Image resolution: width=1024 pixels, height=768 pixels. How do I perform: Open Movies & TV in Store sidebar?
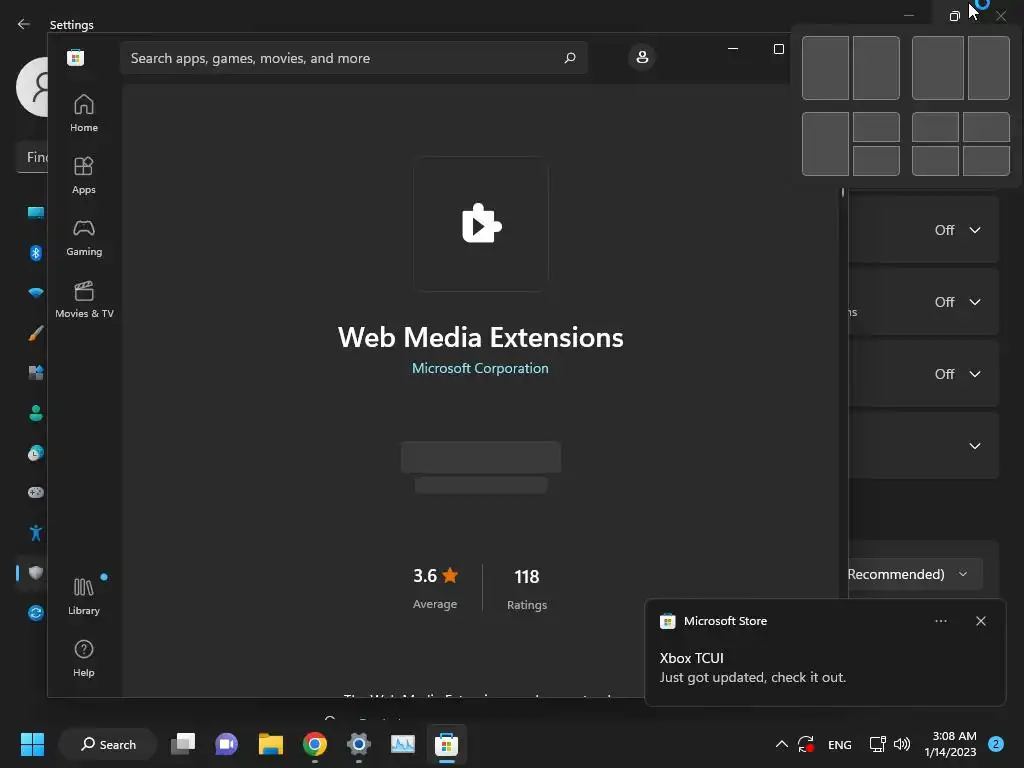tap(84, 300)
